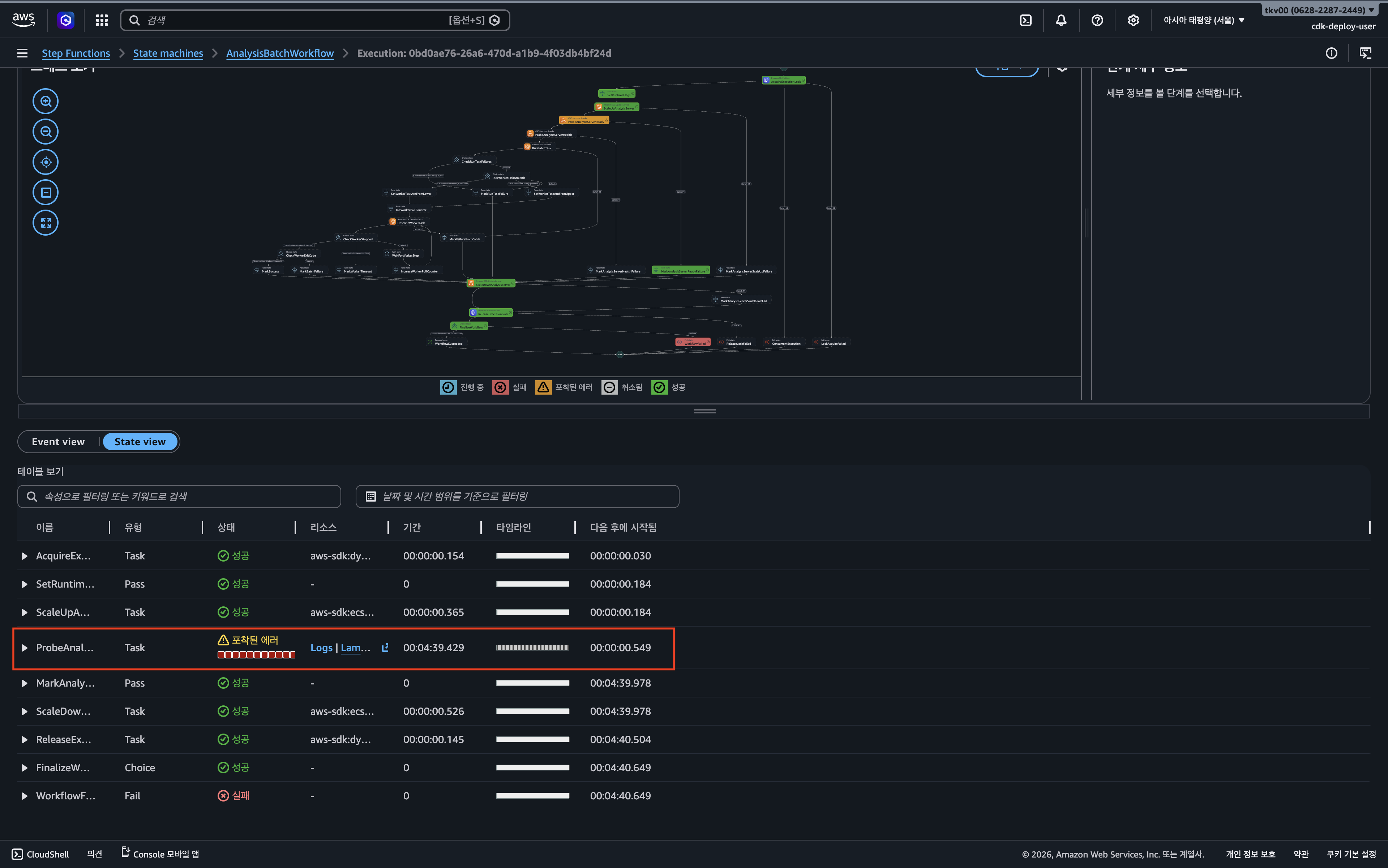
Task: Switch to Event view
Action: coord(58,442)
